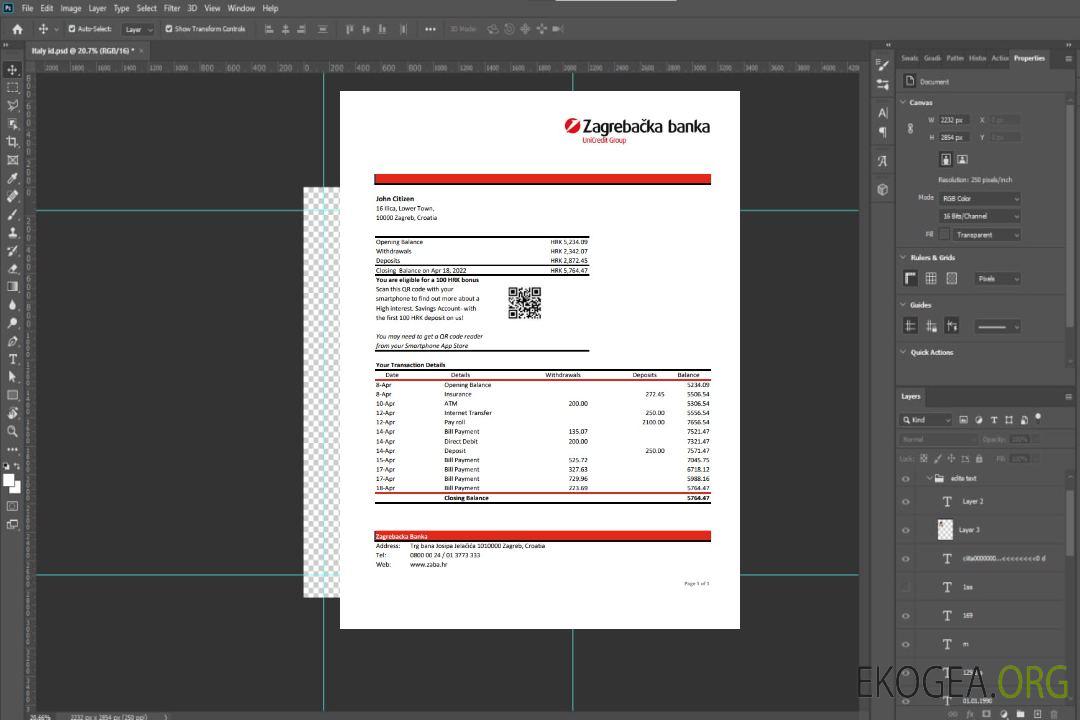Select the History Brush tool
The height and width of the screenshot is (720, 1080).
pos(12,251)
